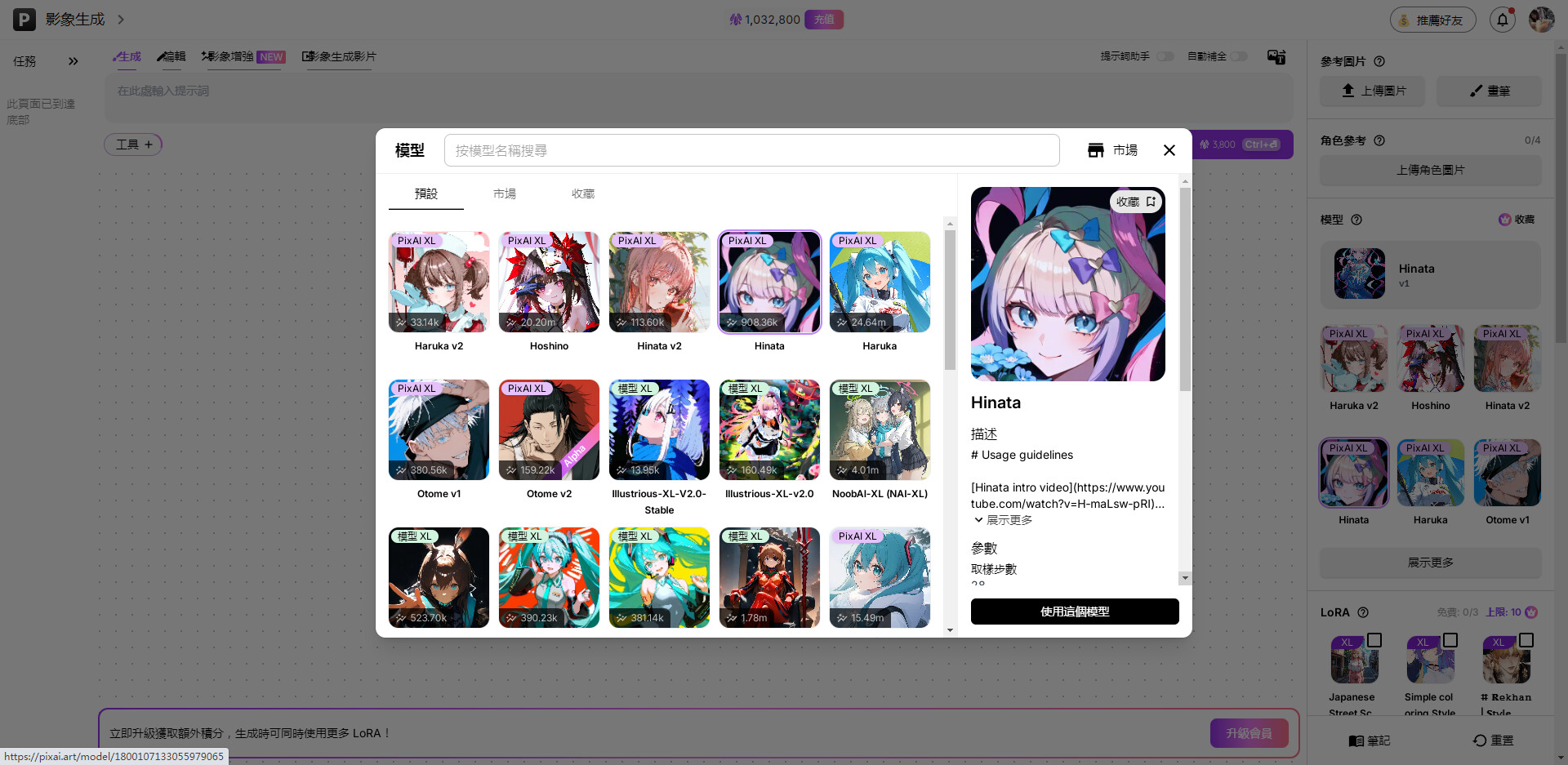Toggle the 提示詞助手 switch
Image resolution: width=1568 pixels, height=765 pixels.
tap(1165, 56)
